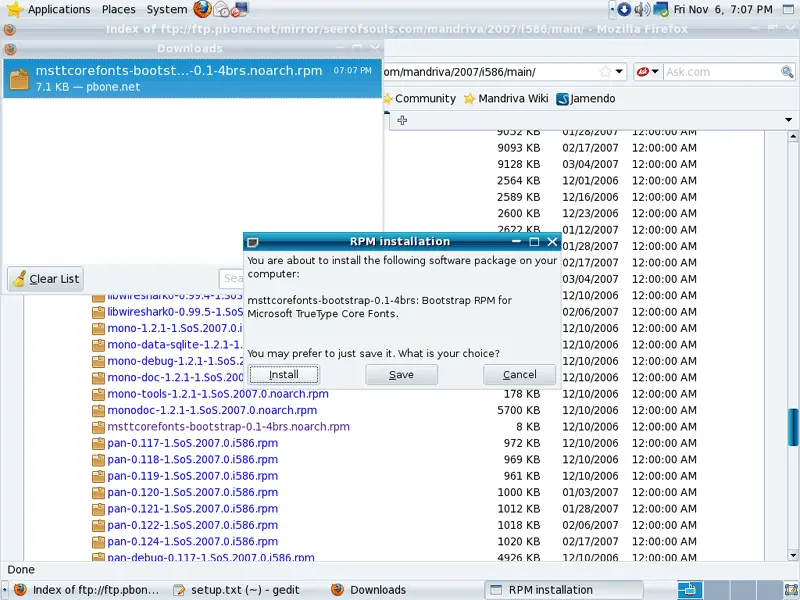
Task: Click Save in RPM installation dialog
Action: tap(402, 374)
